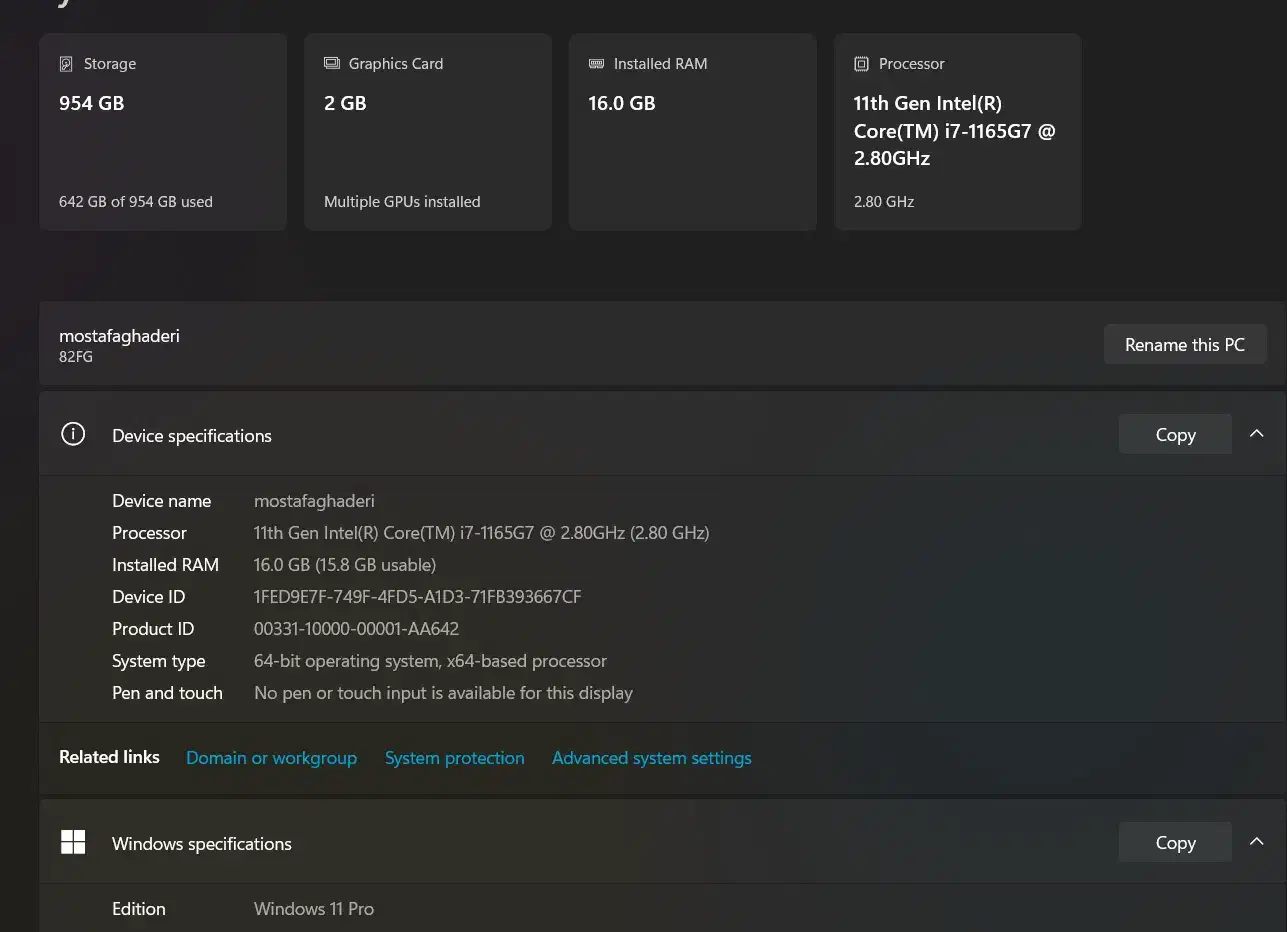
Task: Copy the Device specifications details
Action: [x=1175, y=434]
